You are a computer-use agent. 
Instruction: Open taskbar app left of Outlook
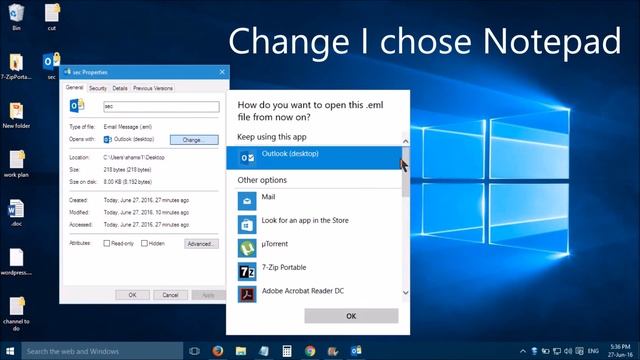click(333, 351)
